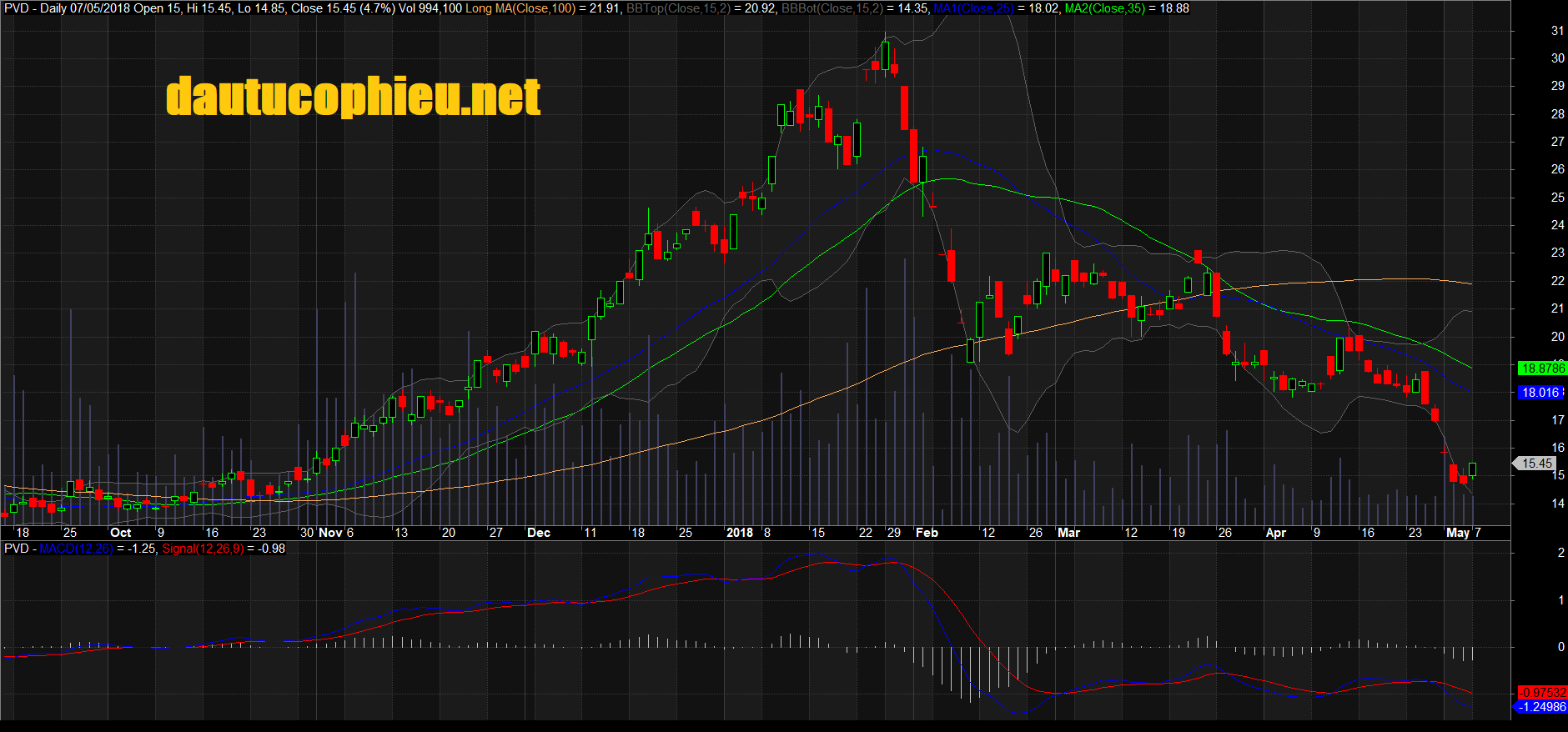Screen dimensions: 1568x732
Task: Click the Signal(12,26,9) = -0.98 label
Action: coord(224,549)
